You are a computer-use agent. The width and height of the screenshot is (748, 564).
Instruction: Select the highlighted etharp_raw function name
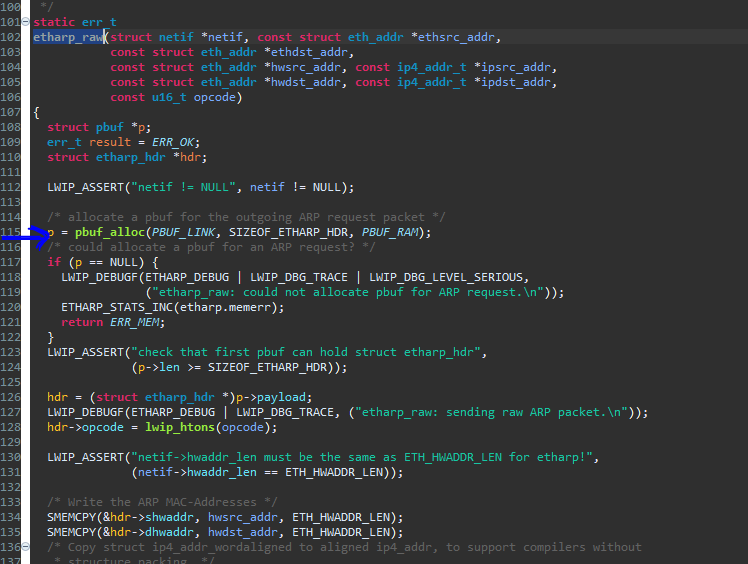pyautogui.click(x=68, y=37)
